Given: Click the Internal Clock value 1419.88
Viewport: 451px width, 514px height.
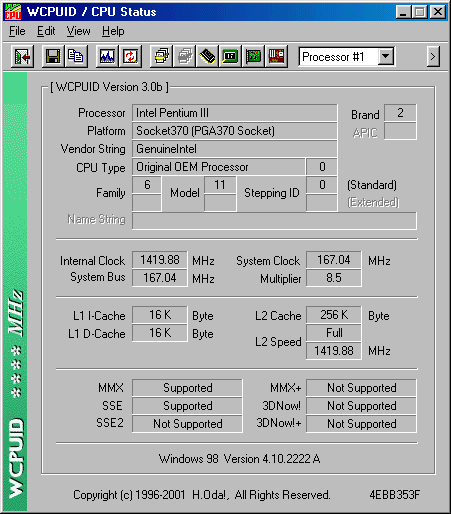Looking at the screenshot, I should (x=160, y=260).
